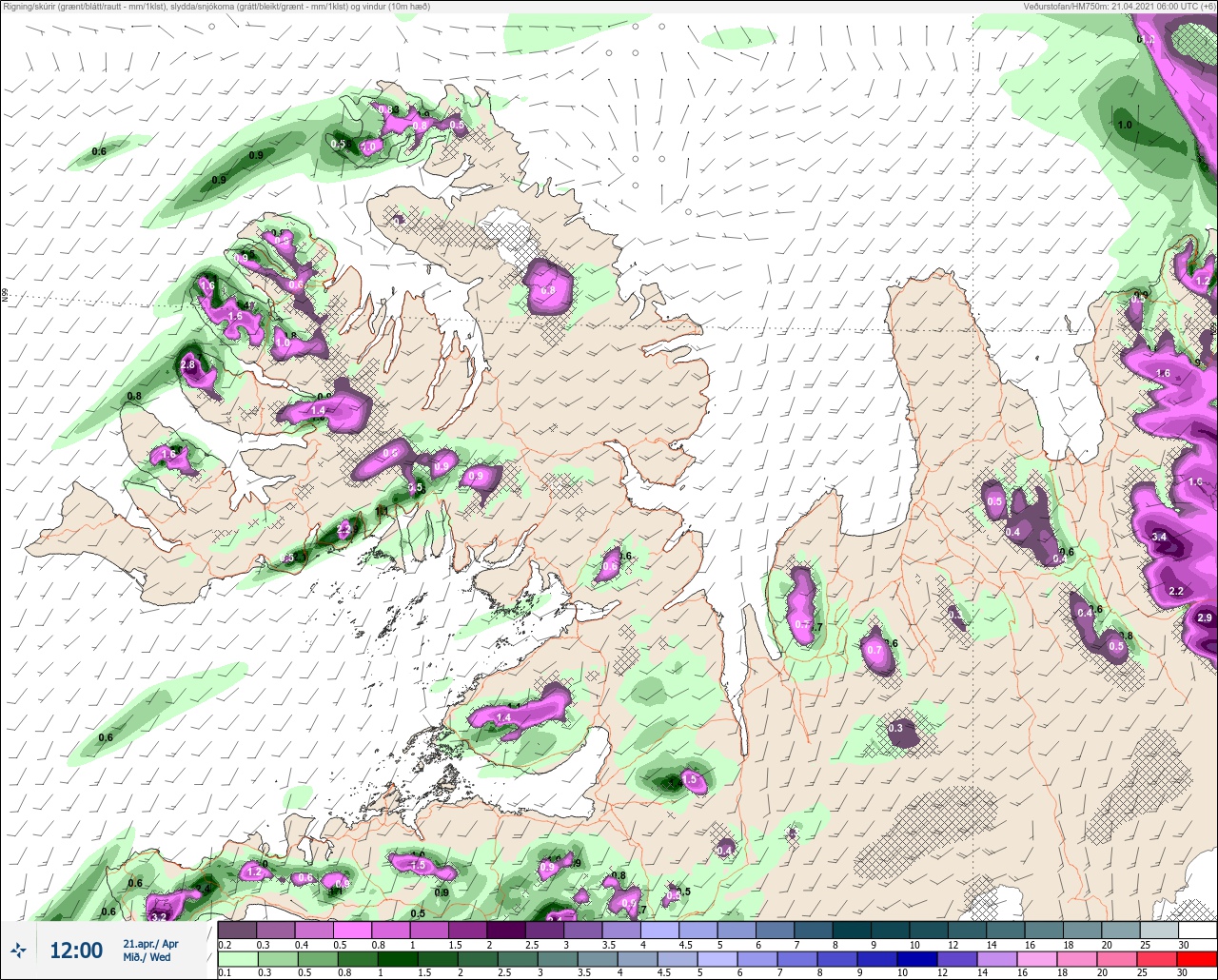
Task: Click the N99 label on left edge
Action: [x=5, y=296]
